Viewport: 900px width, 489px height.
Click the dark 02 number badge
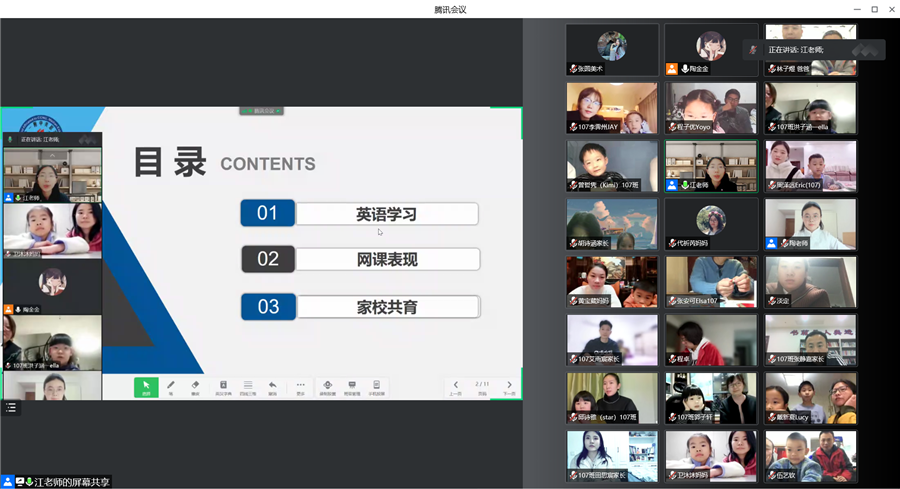click(268, 259)
